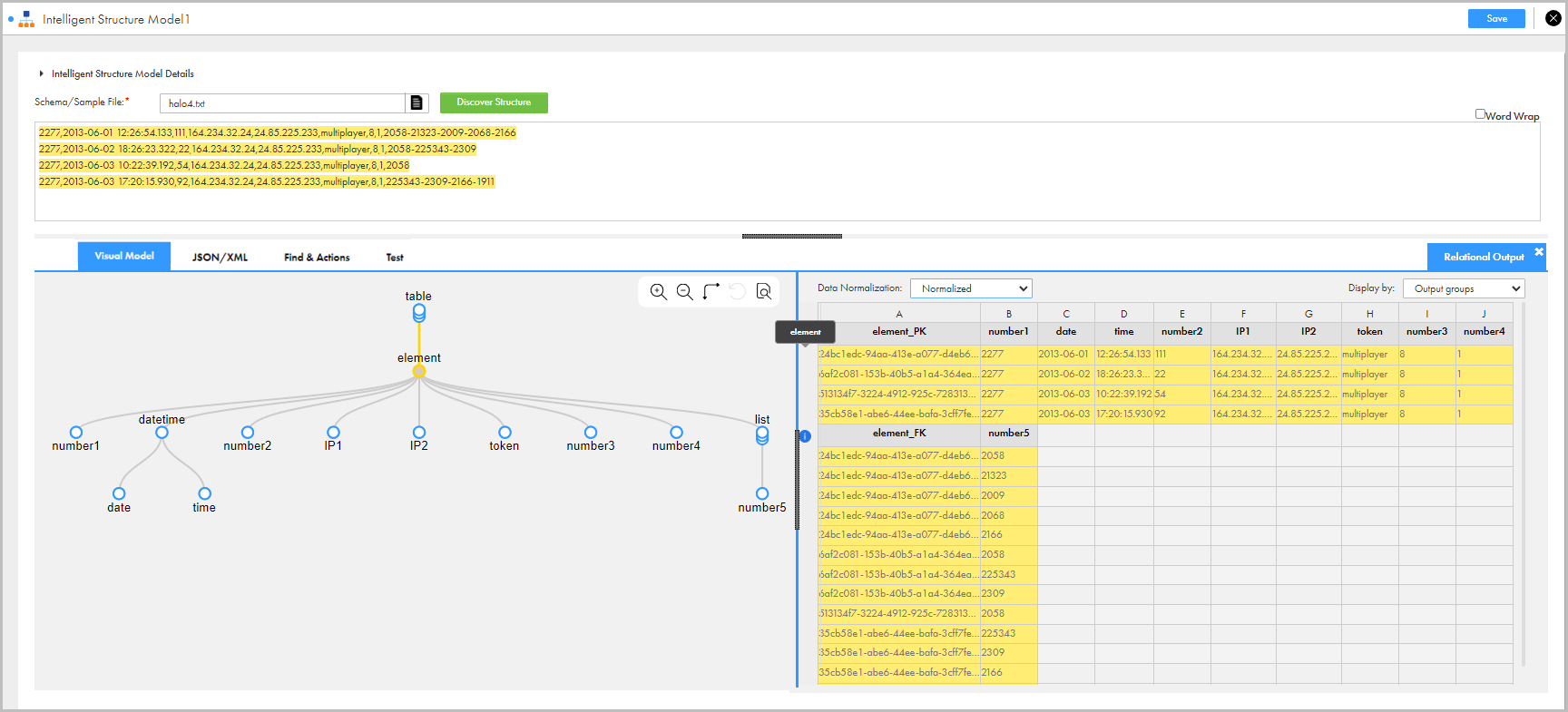
Task: Click the time cell 12:26:54.133
Action: click(1123, 355)
